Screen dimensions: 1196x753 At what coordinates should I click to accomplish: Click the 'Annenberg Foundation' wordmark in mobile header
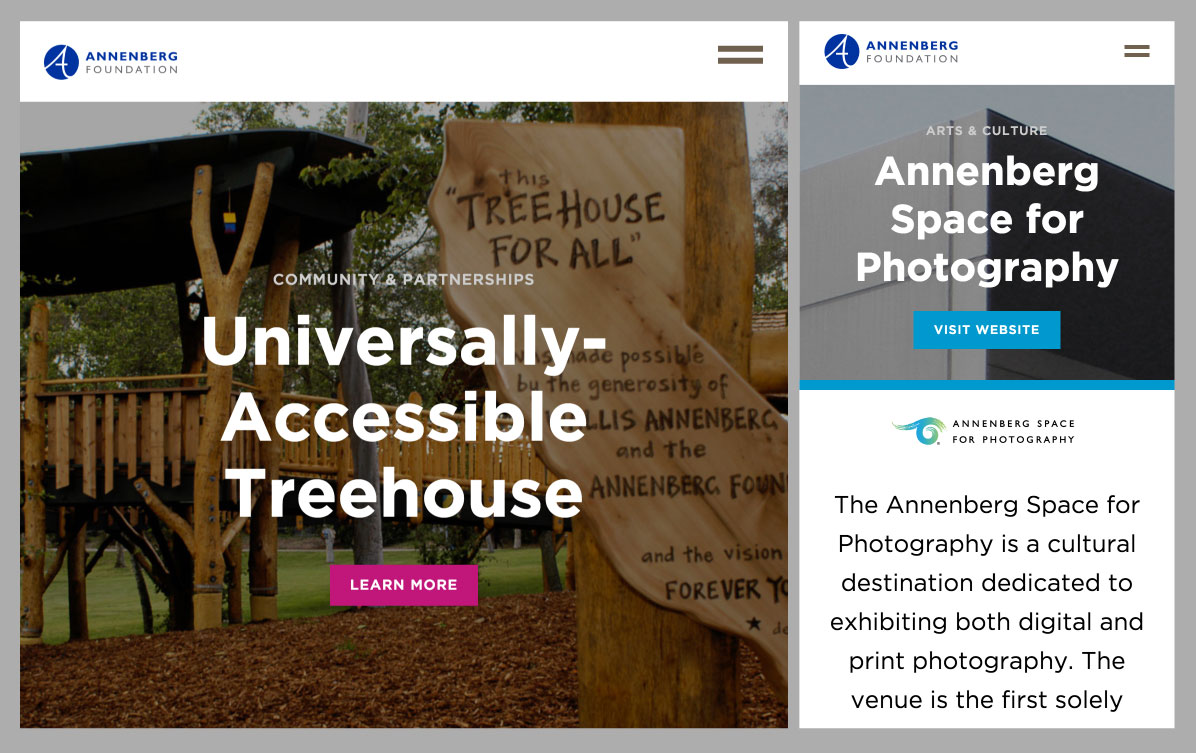coord(912,51)
